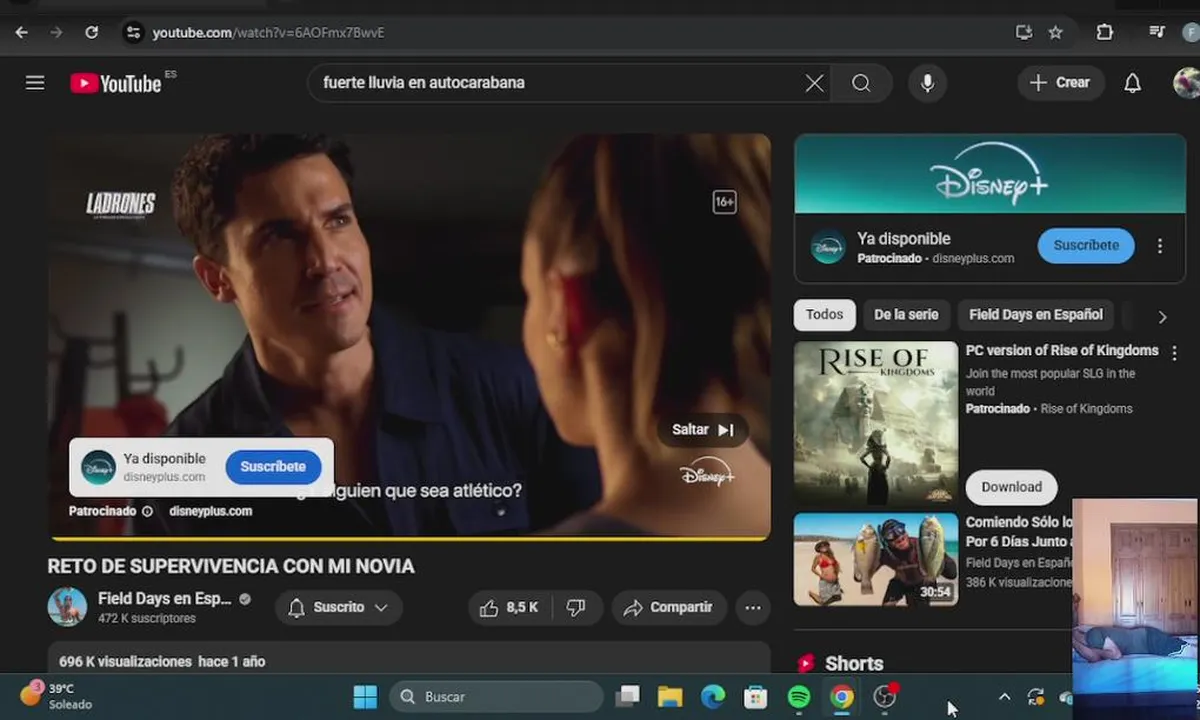Run search with the magnifying glass button
The width and height of the screenshot is (1200, 720).
coord(861,83)
